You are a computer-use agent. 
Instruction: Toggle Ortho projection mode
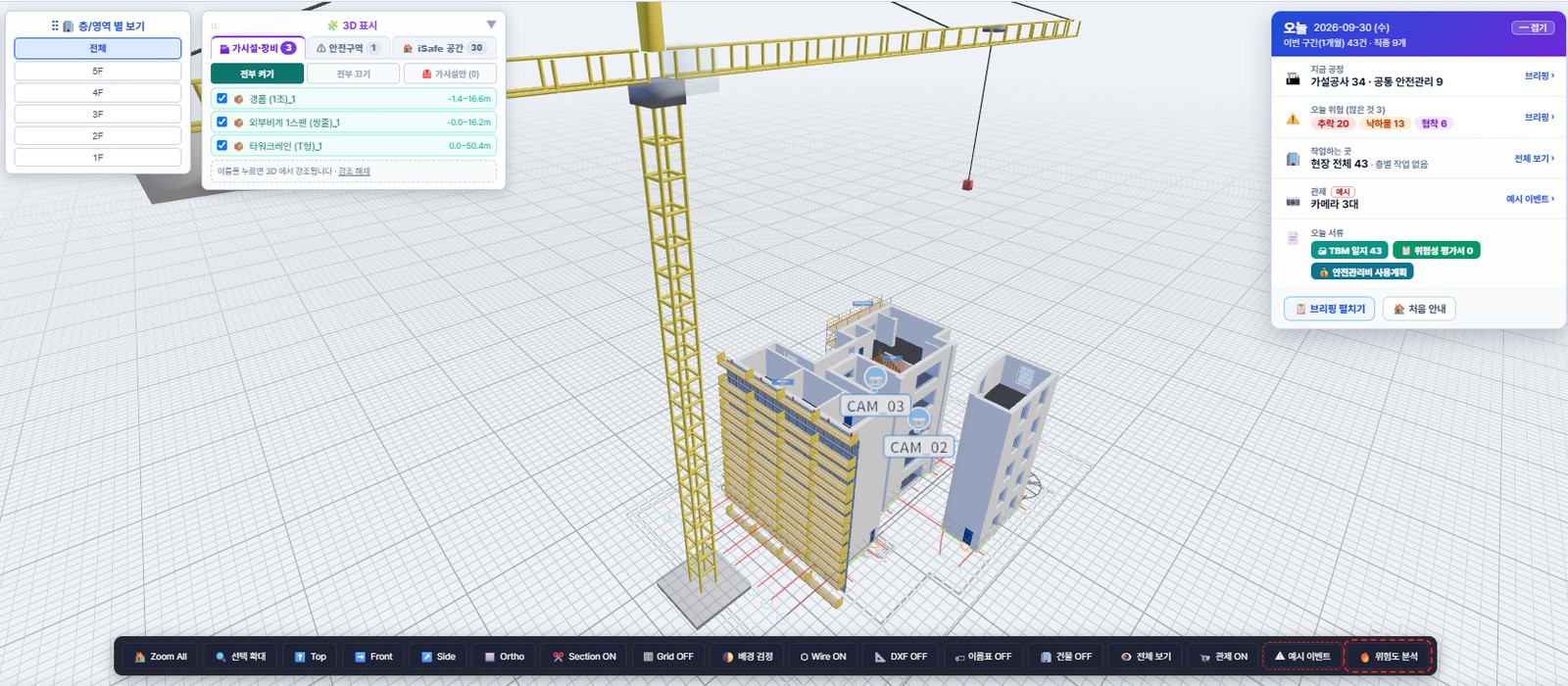coord(505,657)
